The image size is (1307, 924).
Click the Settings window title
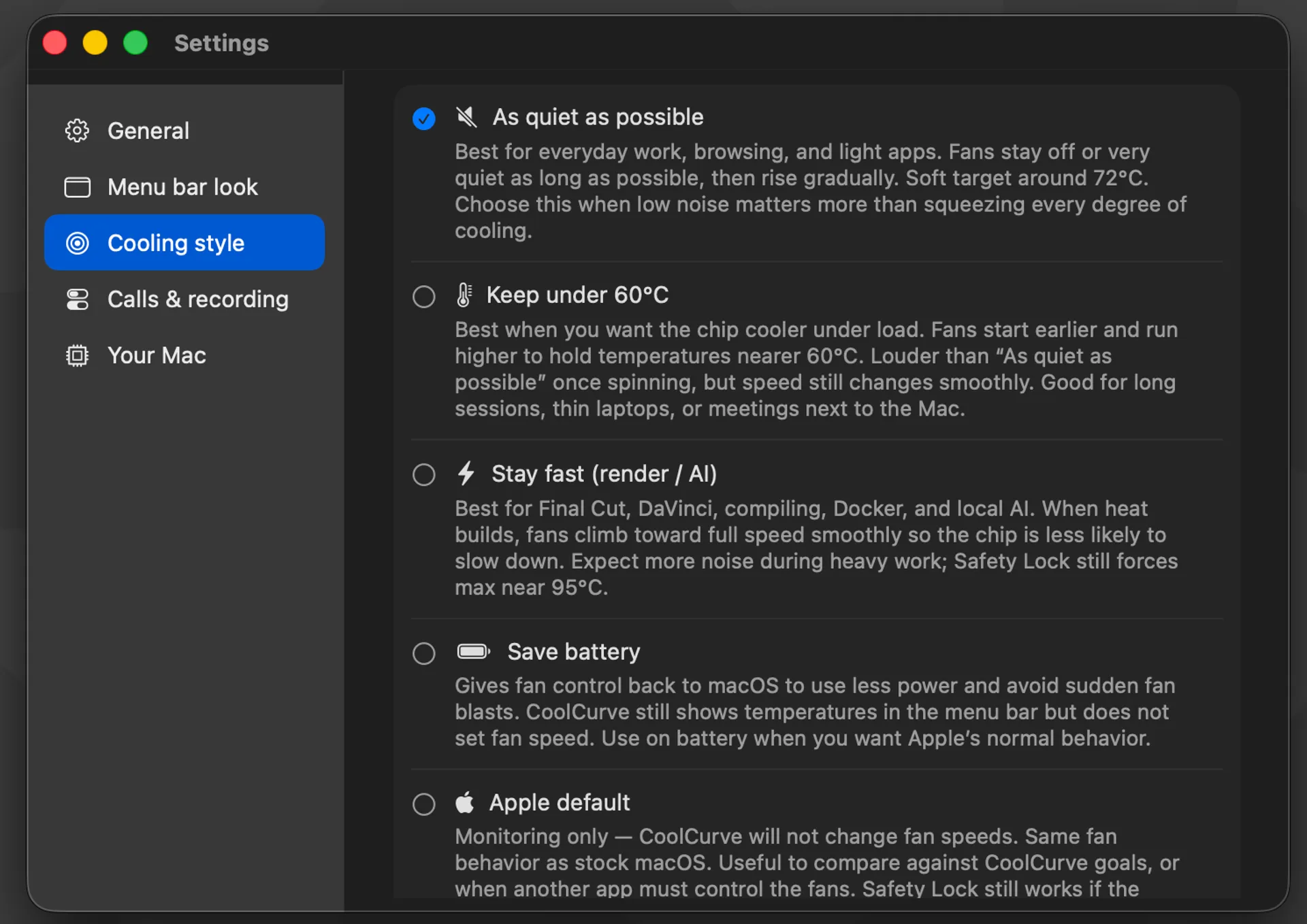pos(221,43)
